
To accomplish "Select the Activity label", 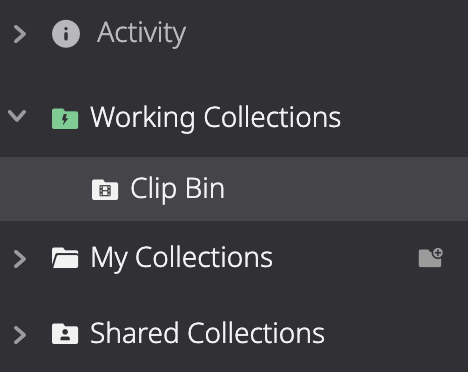I will [x=141, y=33].
